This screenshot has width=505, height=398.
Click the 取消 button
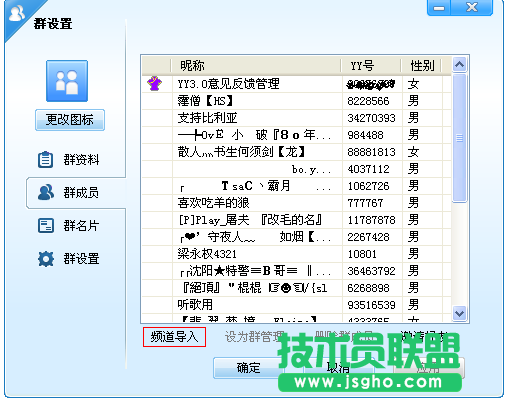(338, 368)
